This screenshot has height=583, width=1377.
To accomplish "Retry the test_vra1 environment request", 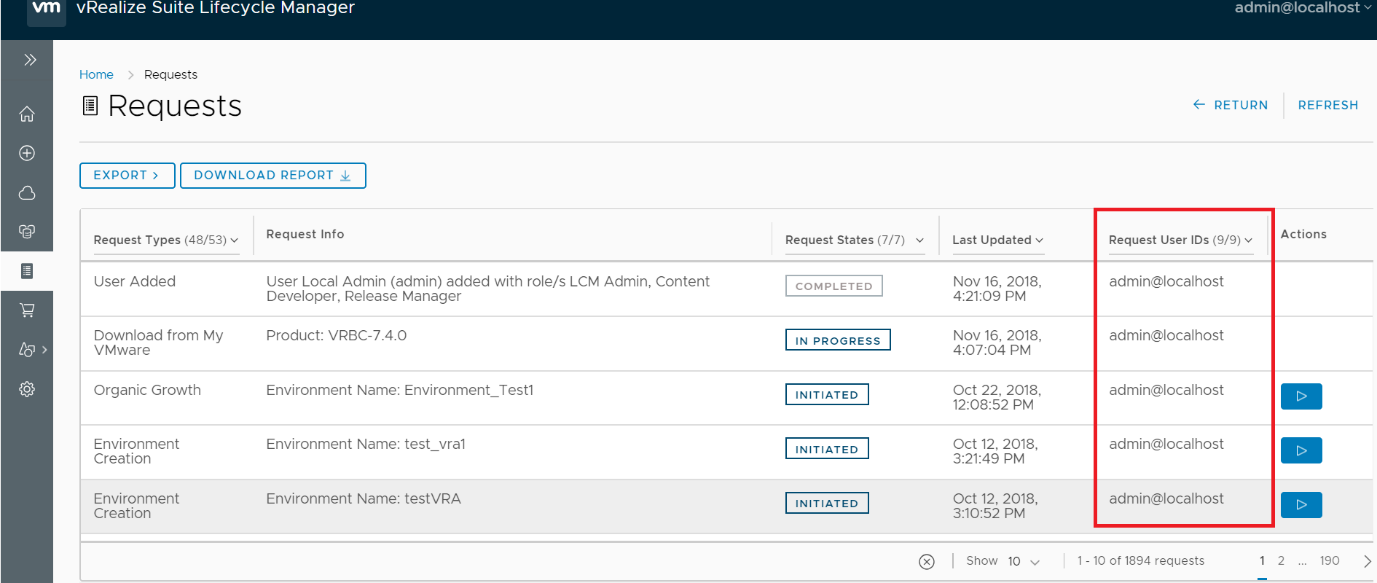I will click(x=1301, y=450).
